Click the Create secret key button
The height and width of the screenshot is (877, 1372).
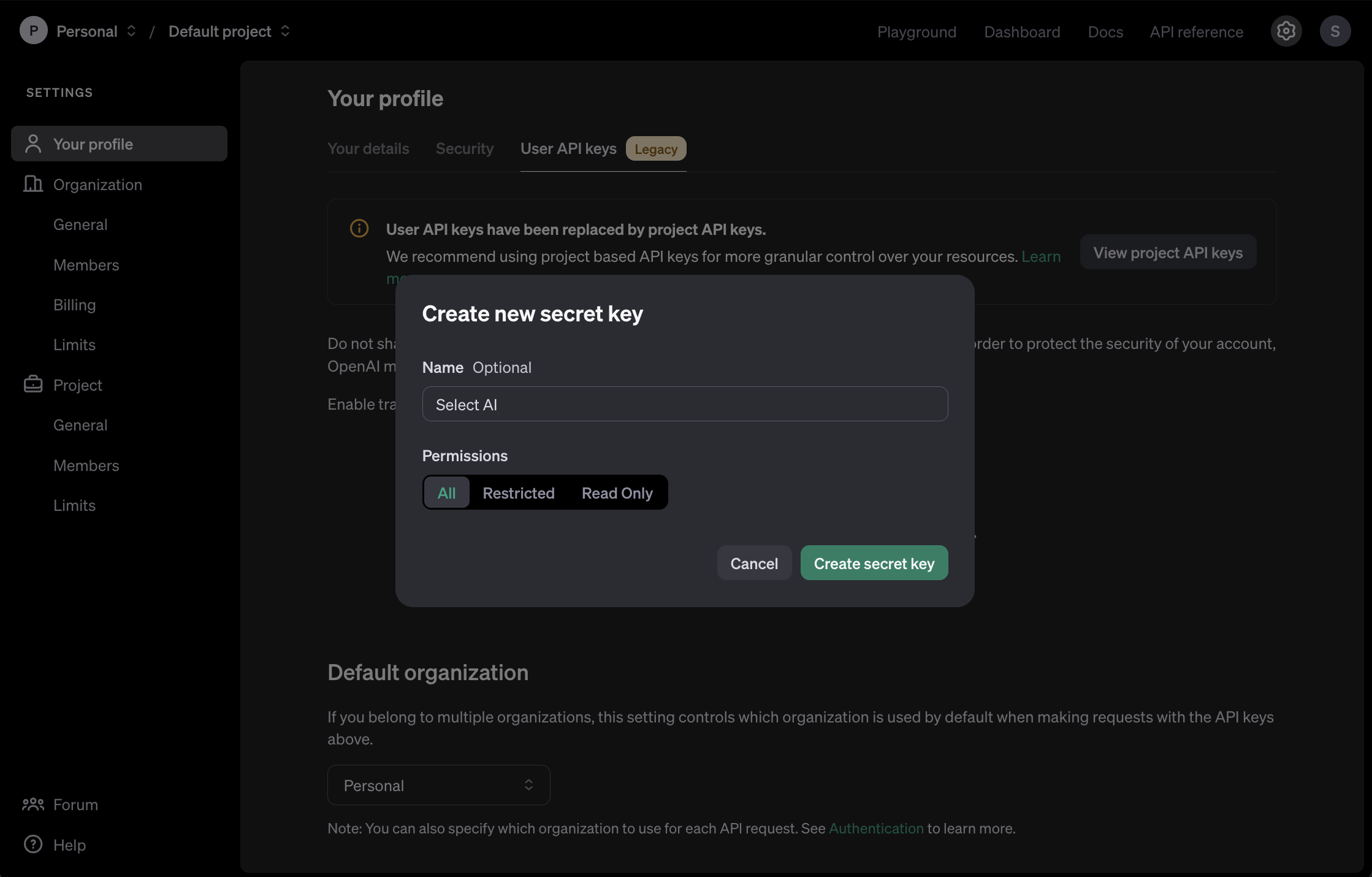874,562
